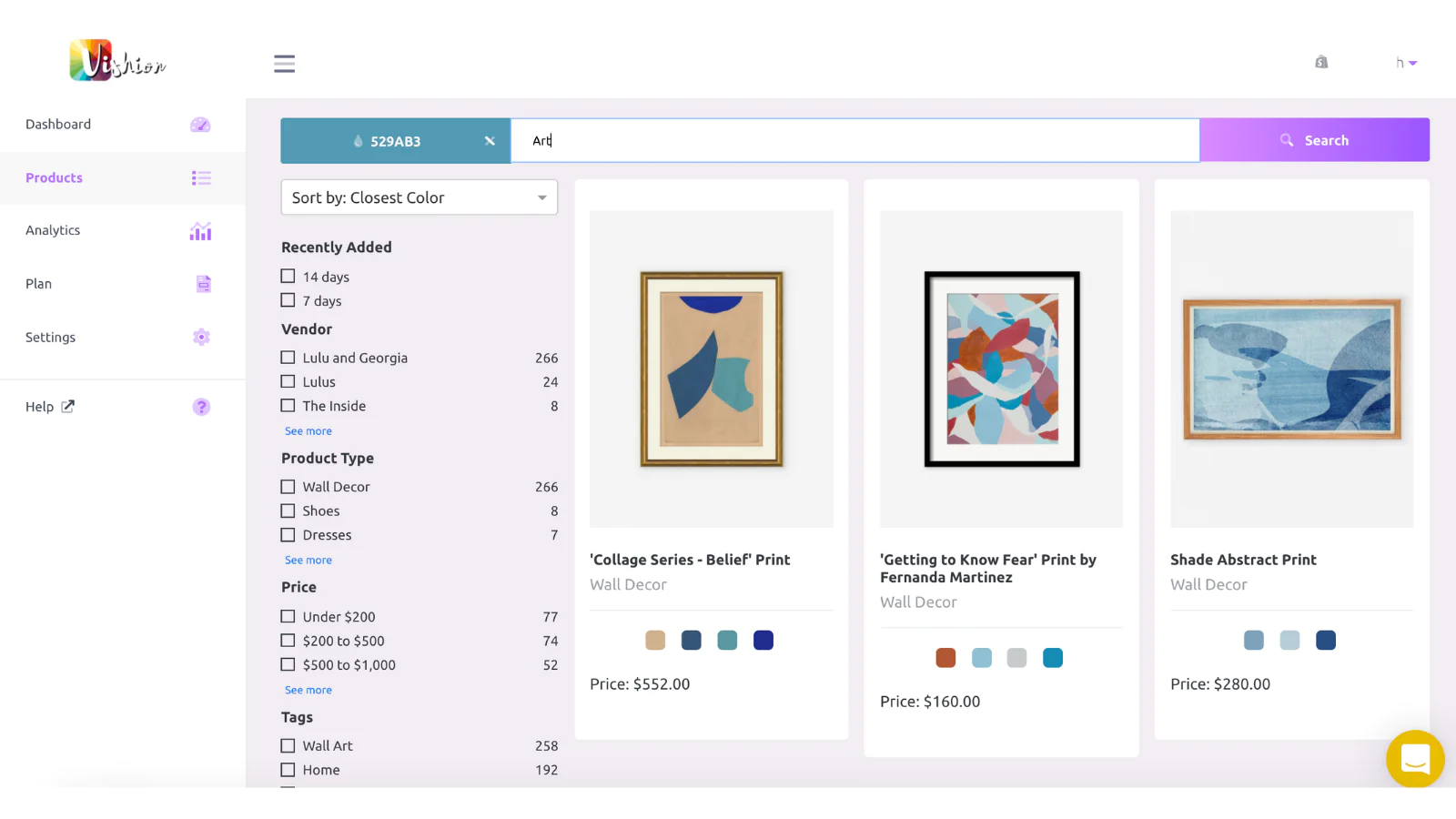Click the Plan document icon
This screenshot has width=1456, height=819.
pyautogui.click(x=203, y=284)
